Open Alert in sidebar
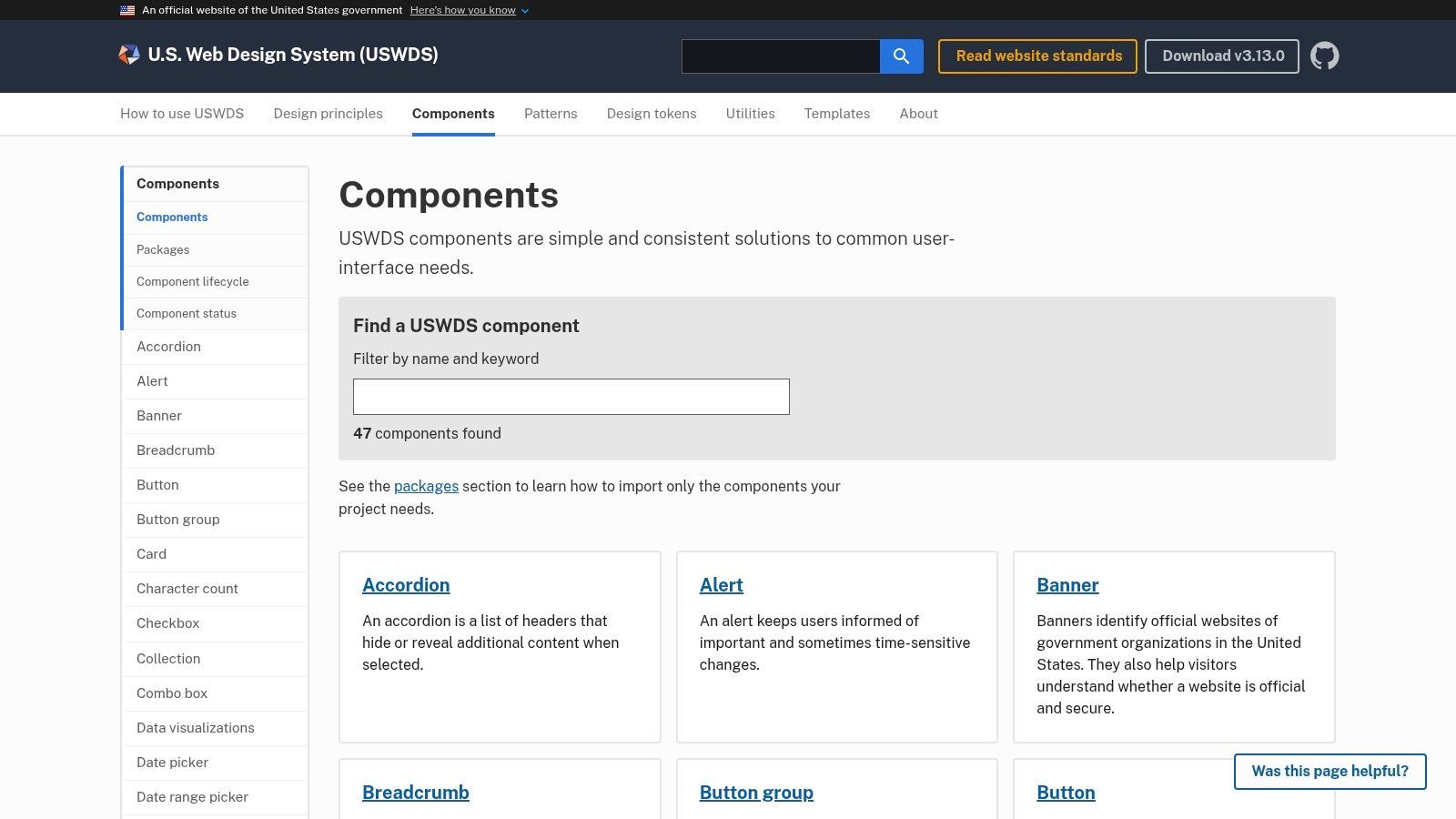 (x=215, y=381)
